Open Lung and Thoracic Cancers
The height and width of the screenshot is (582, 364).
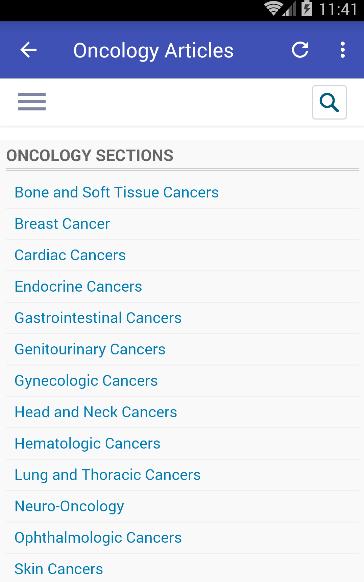pos(108,475)
